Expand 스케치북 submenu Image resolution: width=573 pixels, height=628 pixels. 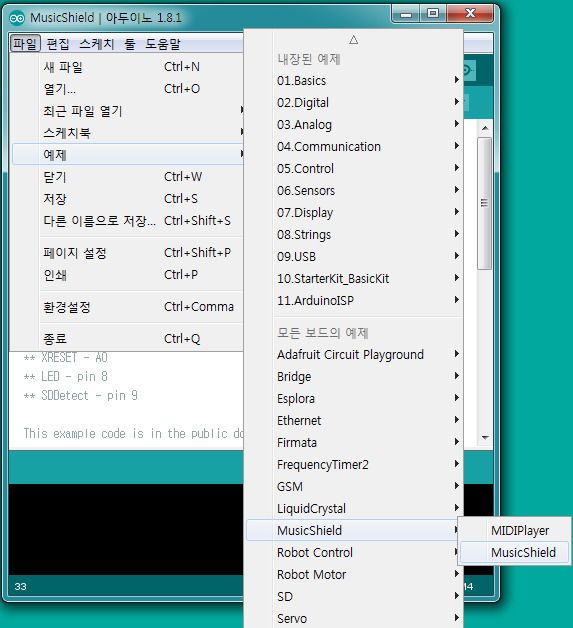coord(128,133)
